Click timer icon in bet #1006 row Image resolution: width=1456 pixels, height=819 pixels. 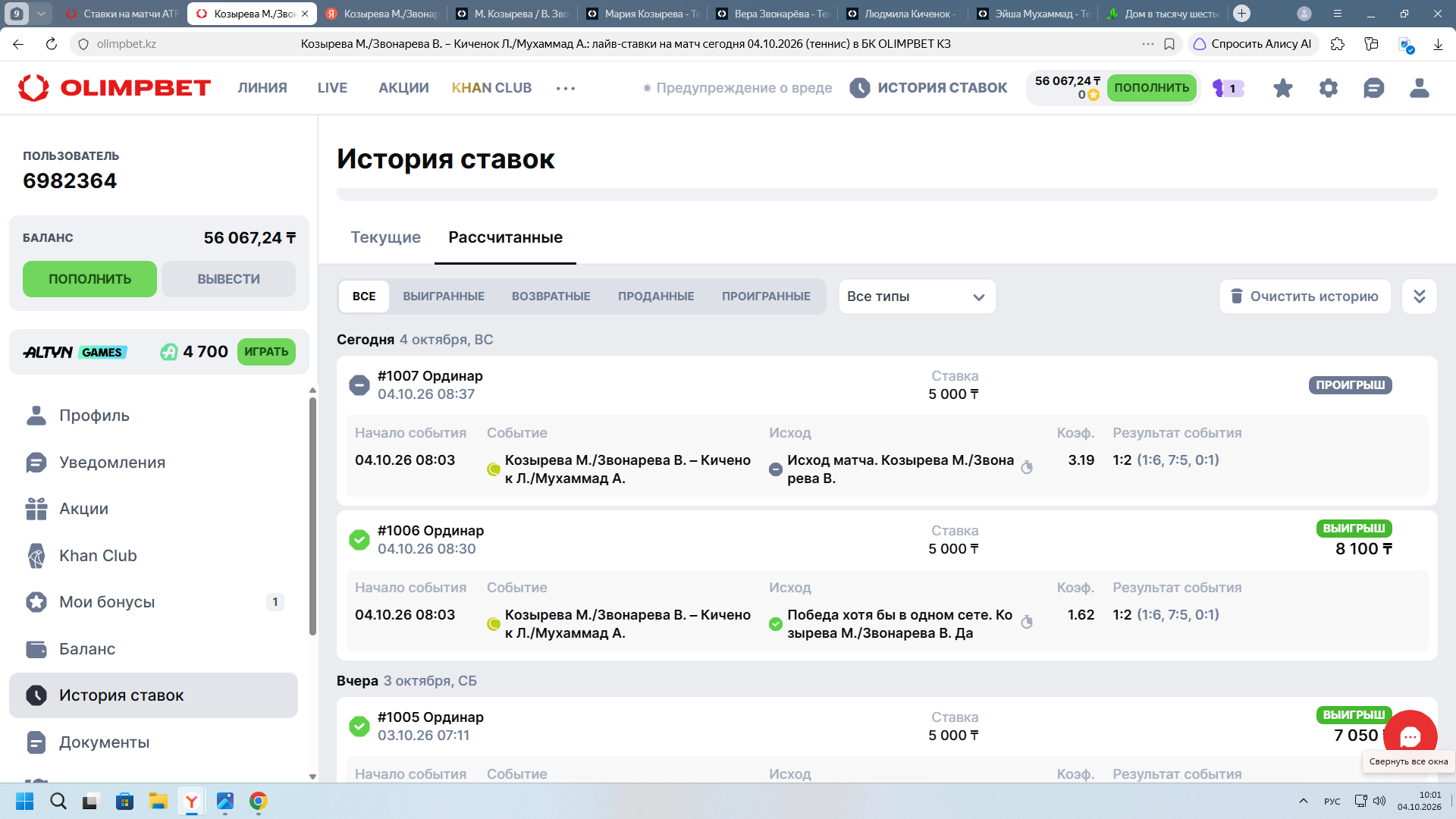(x=1027, y=622)
